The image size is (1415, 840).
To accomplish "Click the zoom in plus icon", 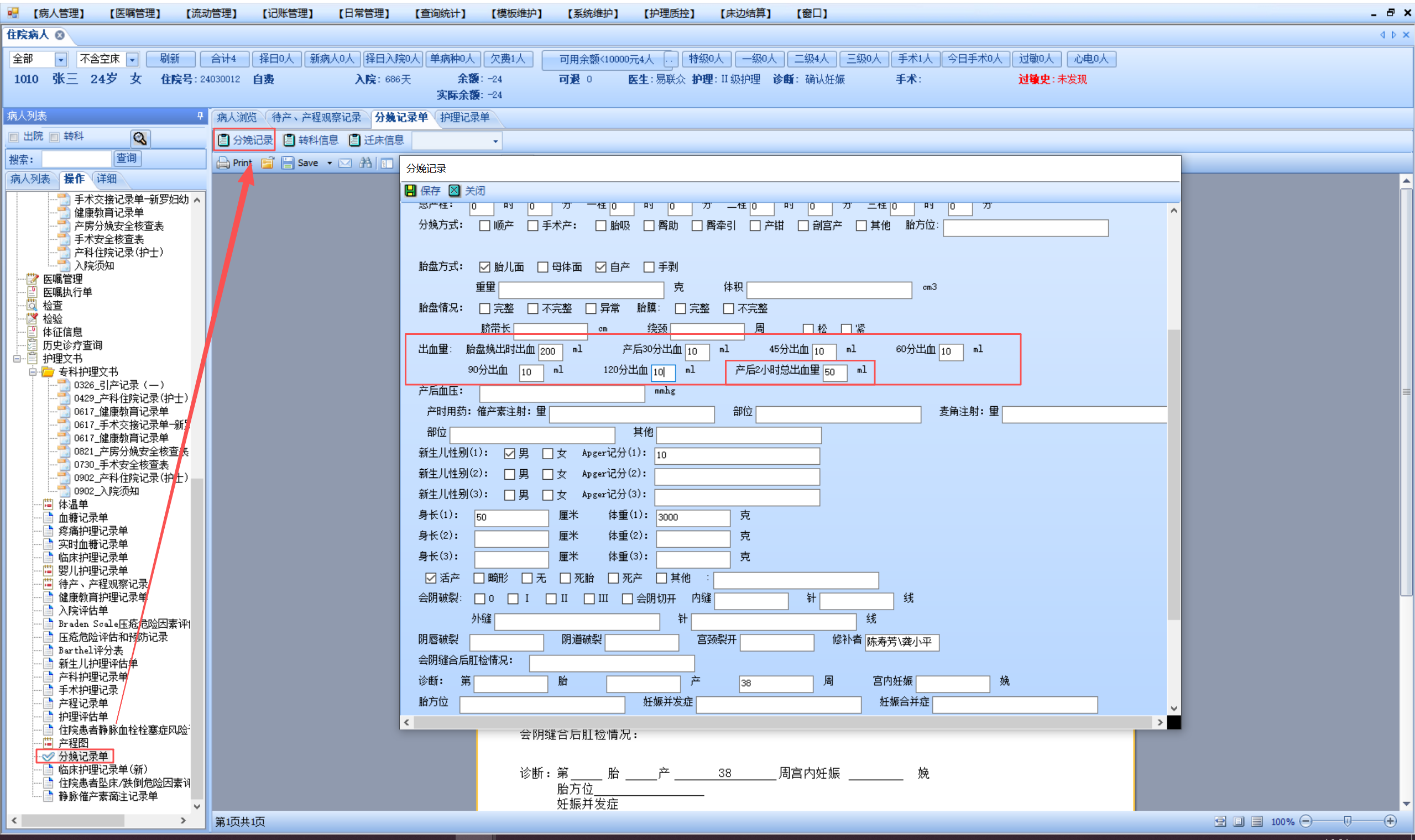I will [1390, 821].
